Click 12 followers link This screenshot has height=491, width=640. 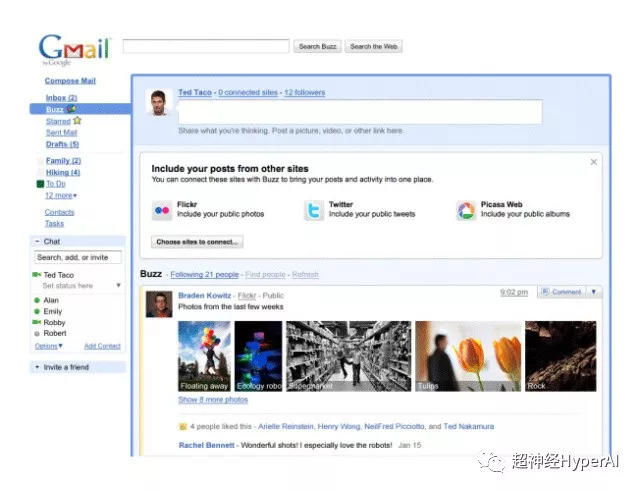304,93
